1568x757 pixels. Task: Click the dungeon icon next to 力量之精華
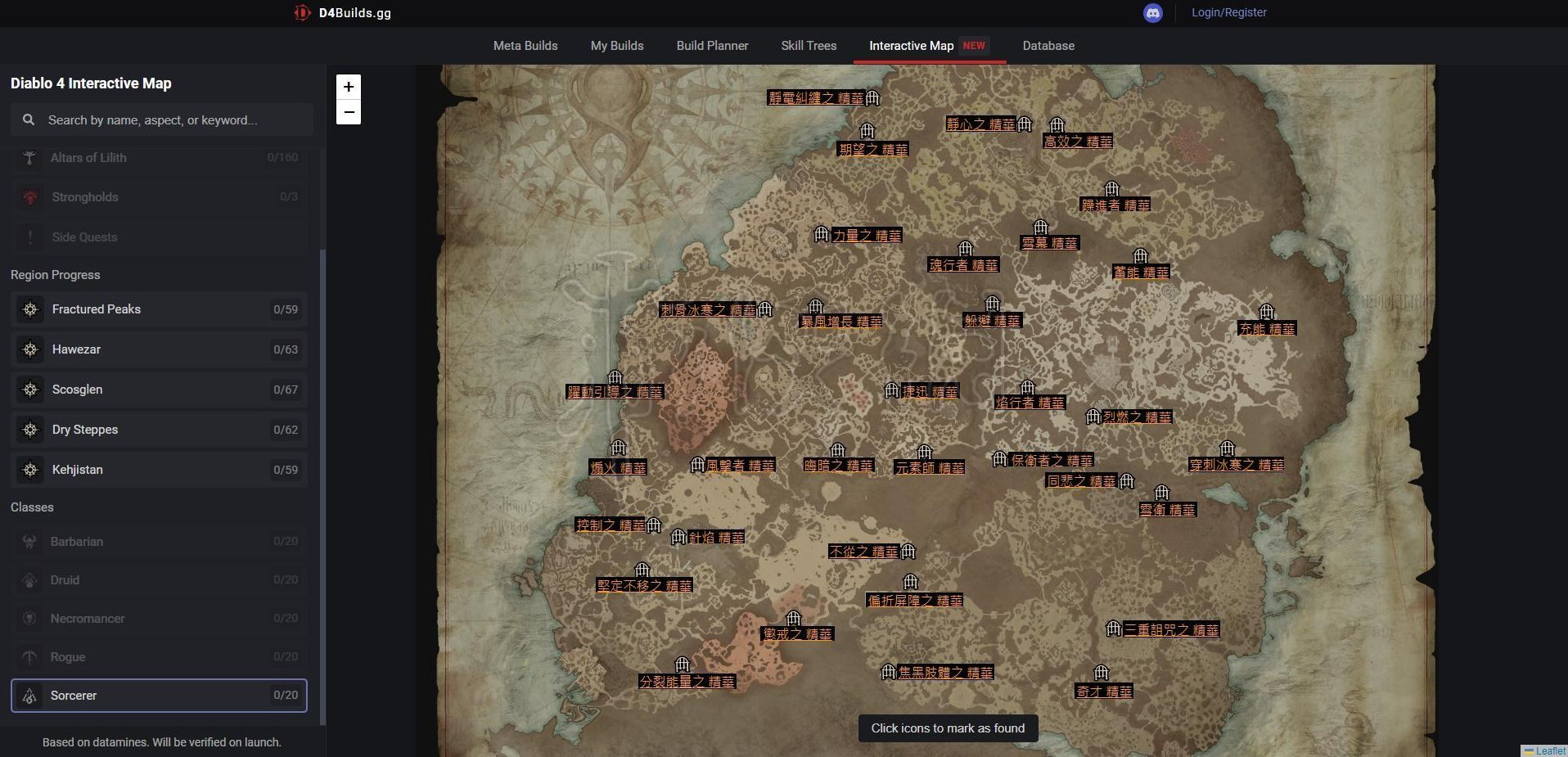[x=822, y=235]
